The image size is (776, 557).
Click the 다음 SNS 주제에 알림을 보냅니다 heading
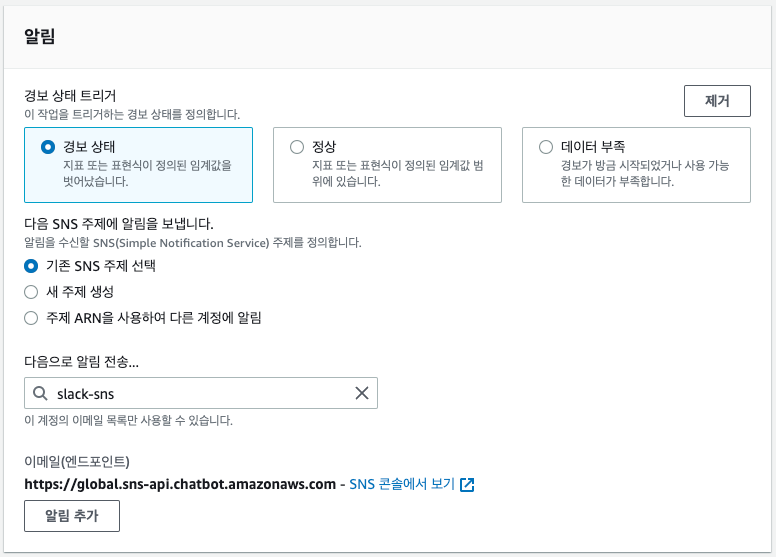coord(119,224)
